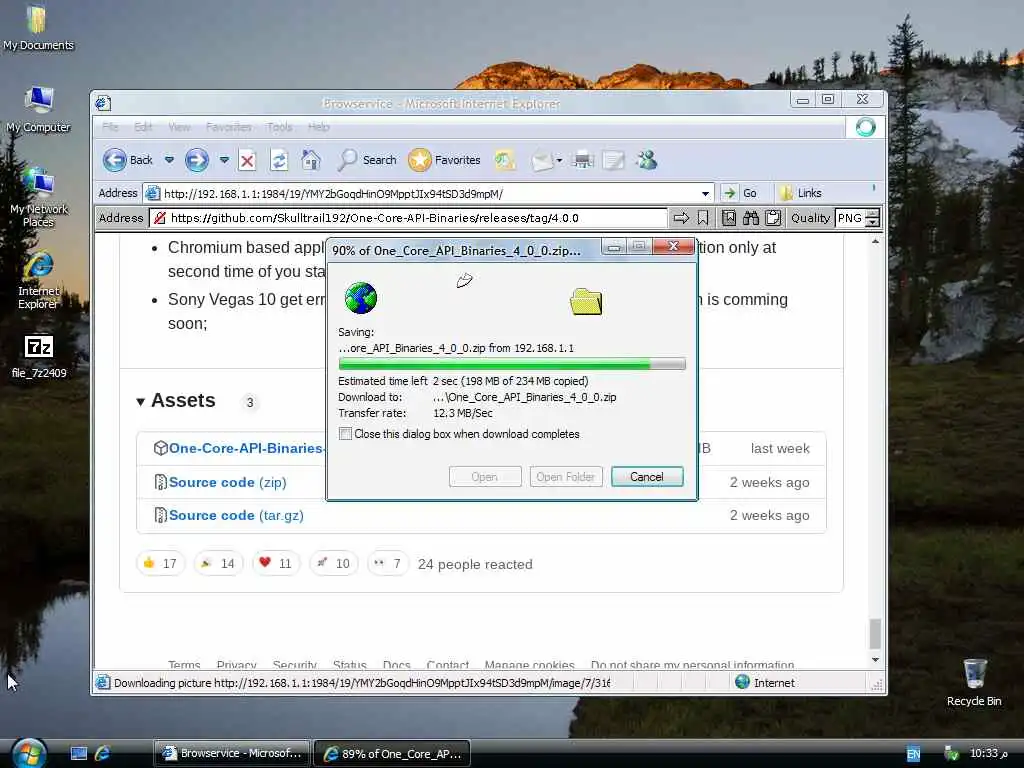Click the Forward arrow button

coord(197,160)
